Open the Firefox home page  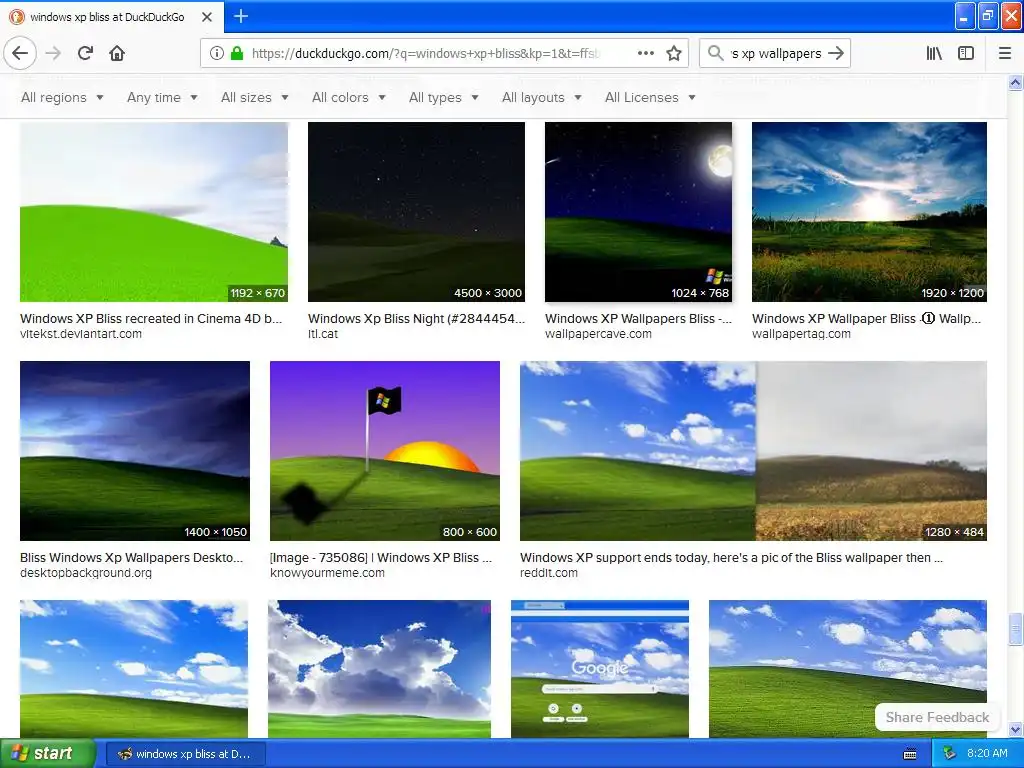pos(117,53)
